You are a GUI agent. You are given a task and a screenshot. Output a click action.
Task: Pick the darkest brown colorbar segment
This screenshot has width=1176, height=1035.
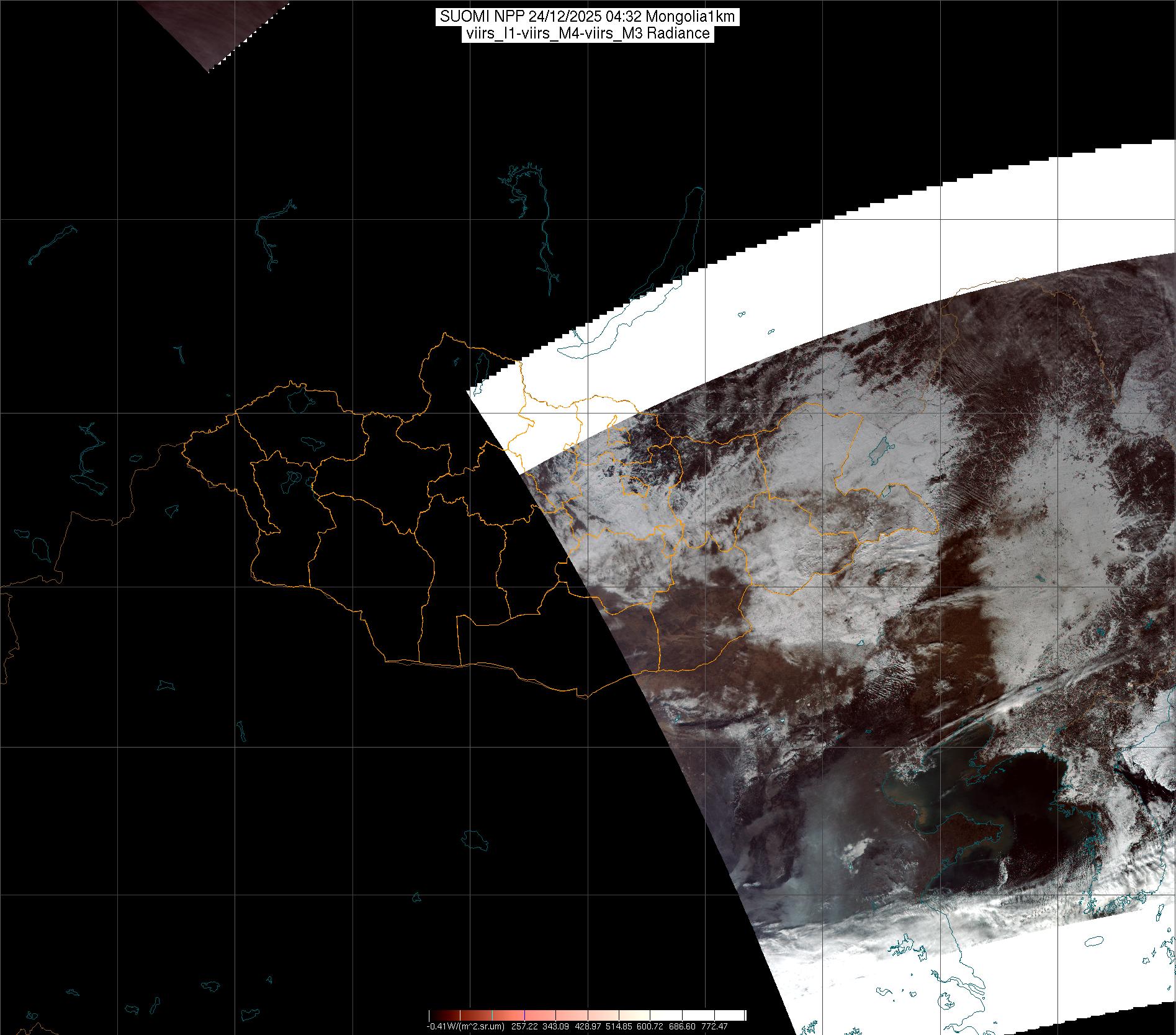(x=441, y=1016)
